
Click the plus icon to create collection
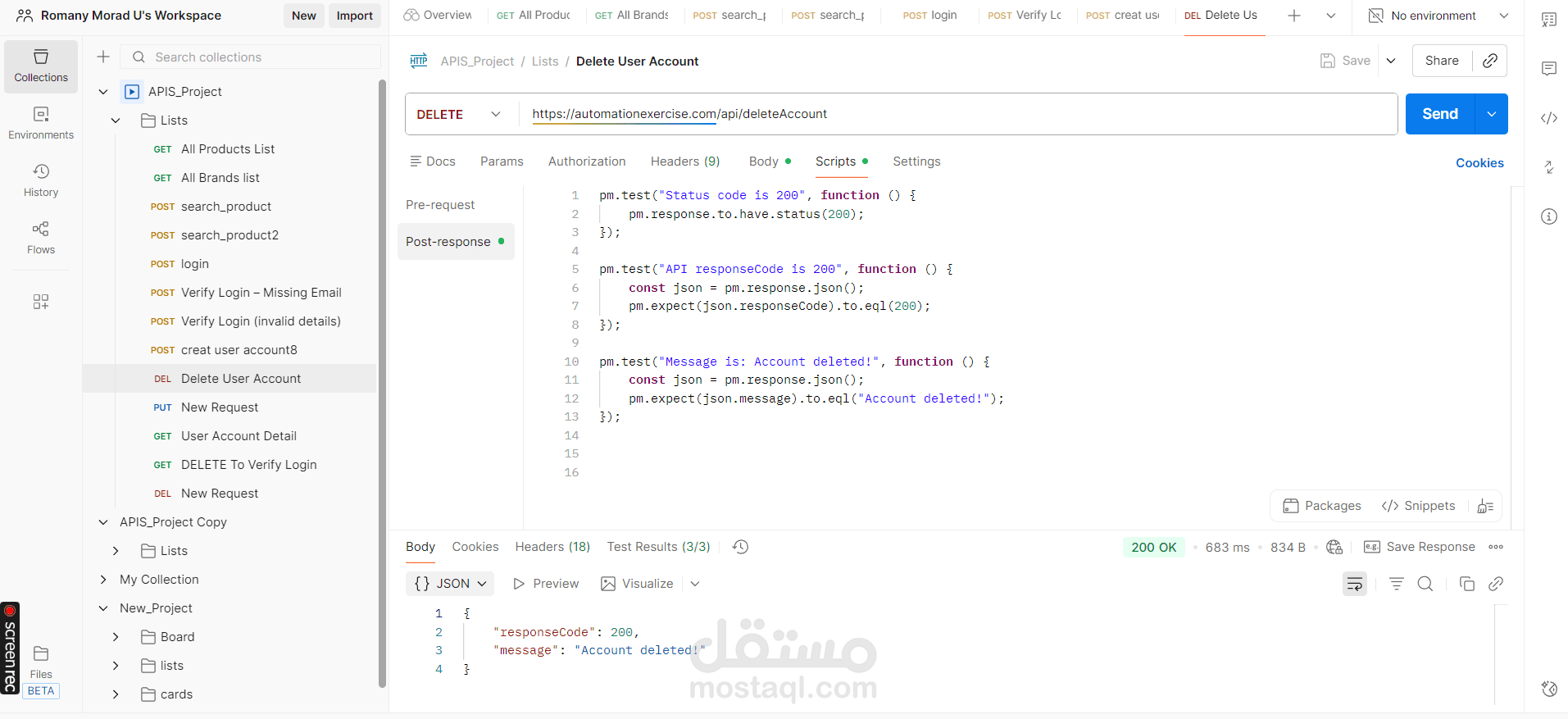click(x=103, y=57)
